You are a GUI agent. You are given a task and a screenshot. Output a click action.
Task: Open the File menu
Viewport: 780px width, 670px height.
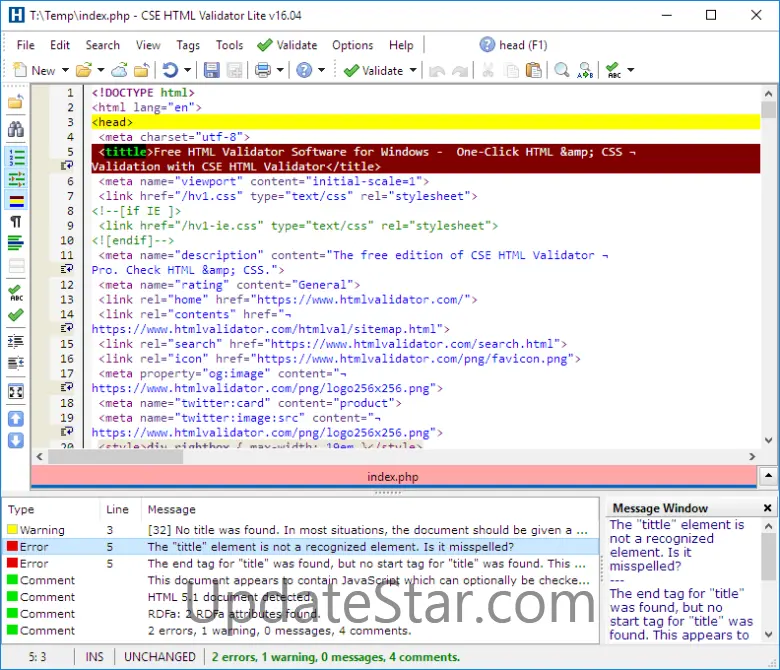click(25, 45)
